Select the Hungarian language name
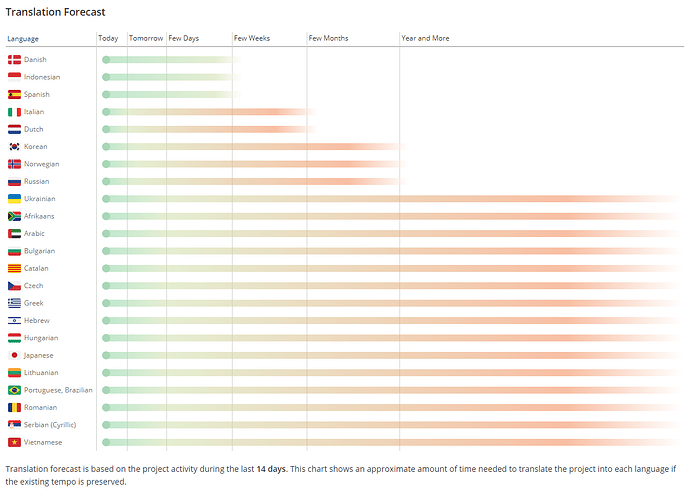The image size is (690, 491). (x=41, y=338)
